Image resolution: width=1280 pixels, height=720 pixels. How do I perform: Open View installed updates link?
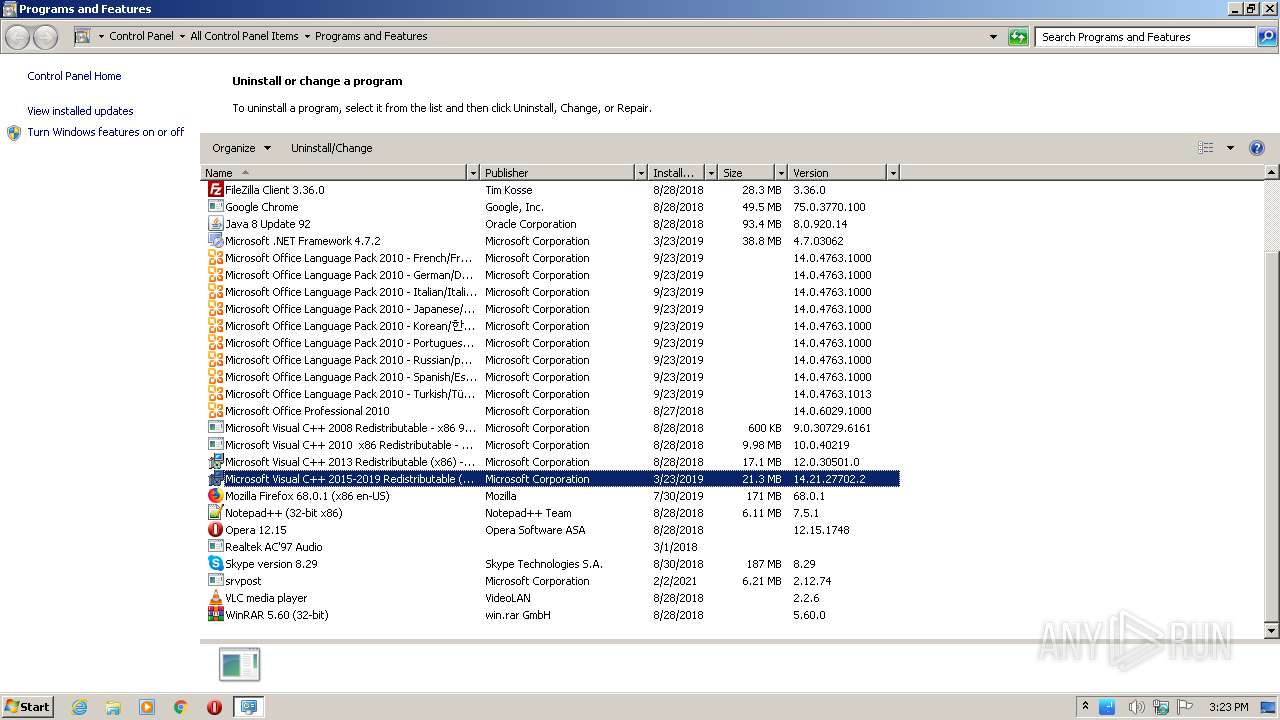(x=80, y=111)
